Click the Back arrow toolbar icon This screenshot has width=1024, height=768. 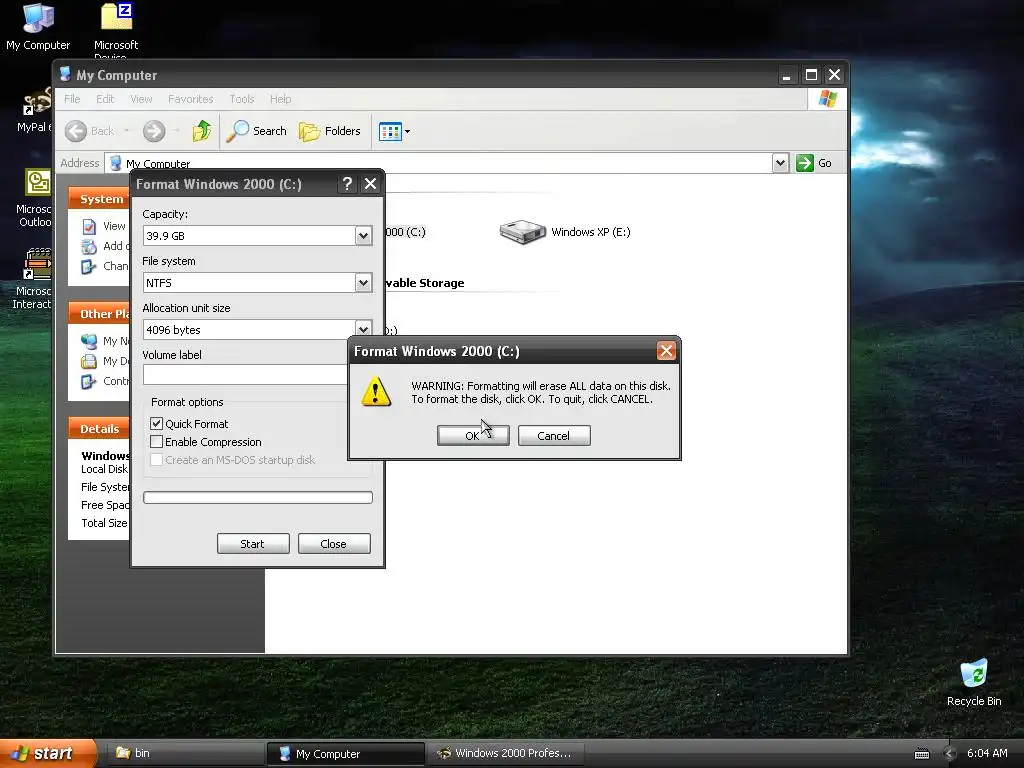(76, 131)
